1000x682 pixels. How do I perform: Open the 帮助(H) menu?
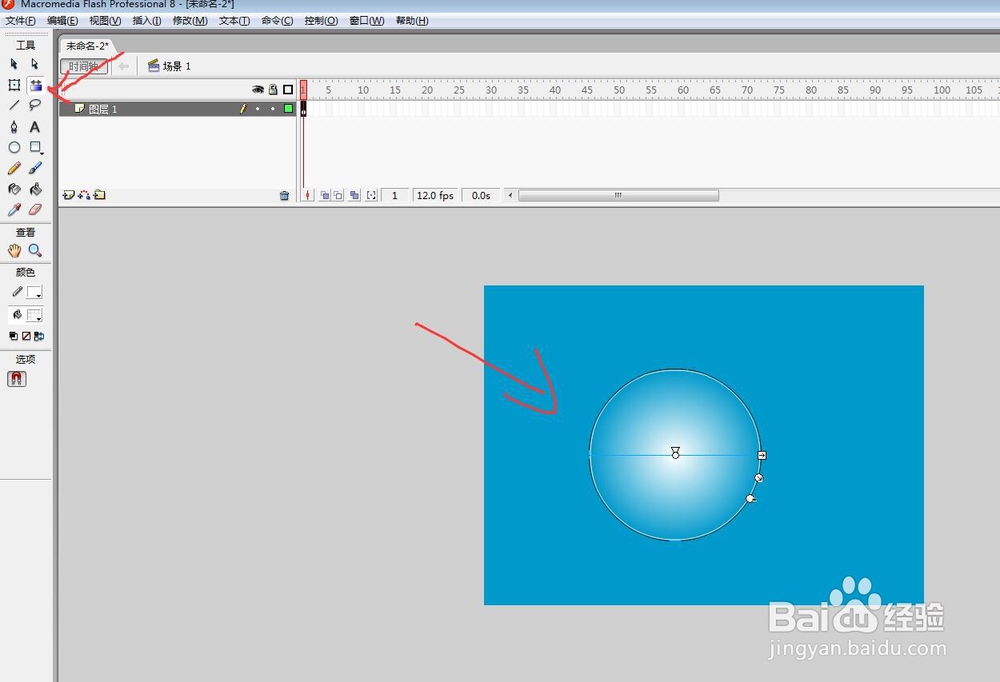tap(412, 20)
